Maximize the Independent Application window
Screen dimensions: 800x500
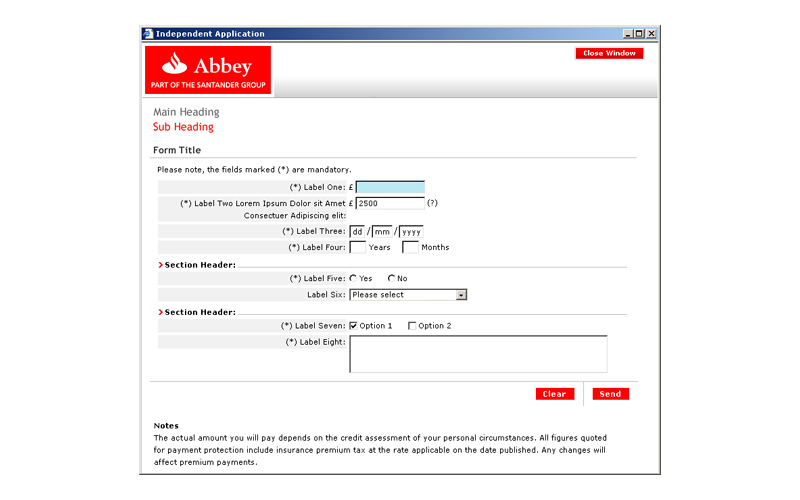(639, 34)
